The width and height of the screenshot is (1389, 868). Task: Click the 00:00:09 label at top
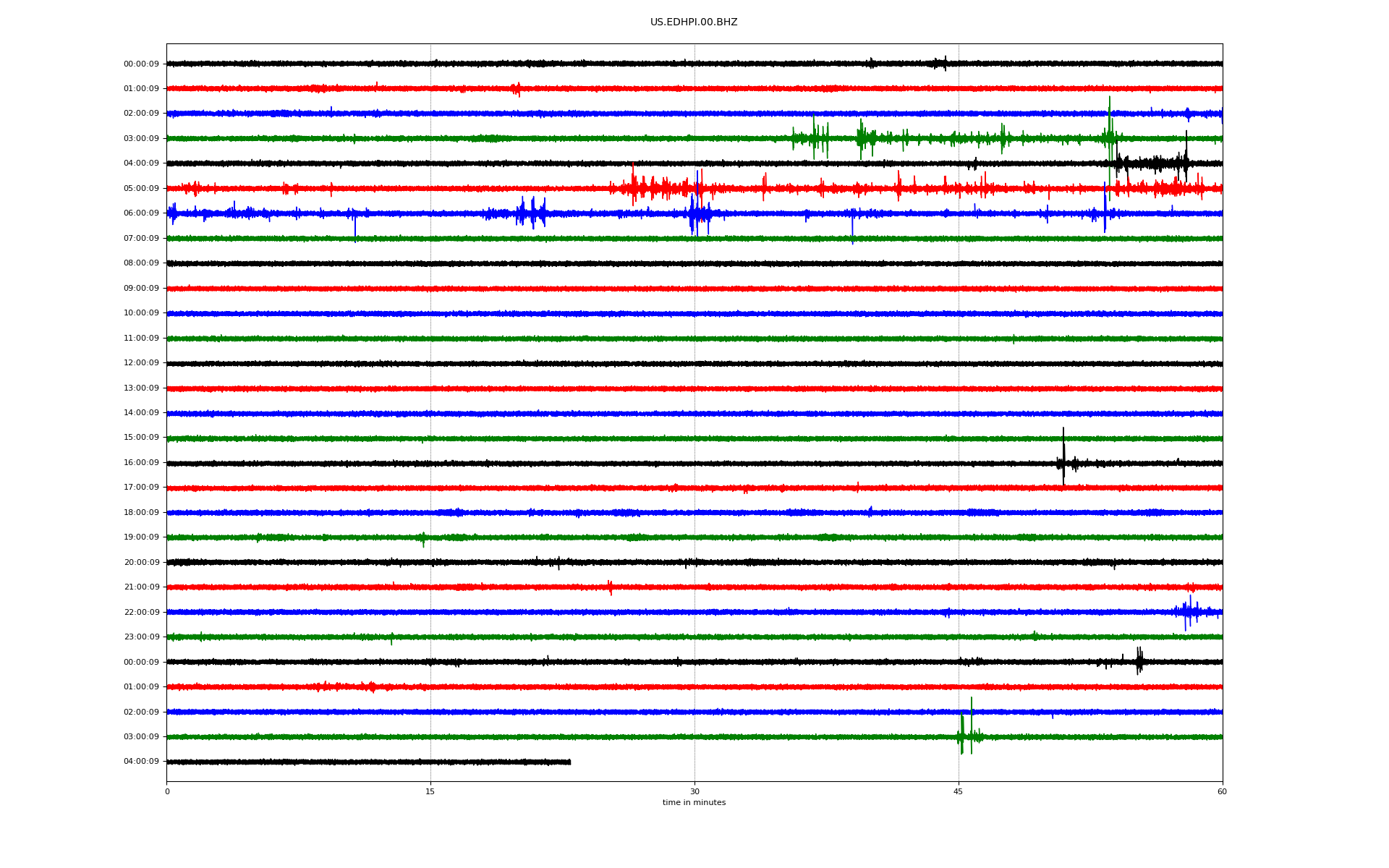click(x=141, y=64)
